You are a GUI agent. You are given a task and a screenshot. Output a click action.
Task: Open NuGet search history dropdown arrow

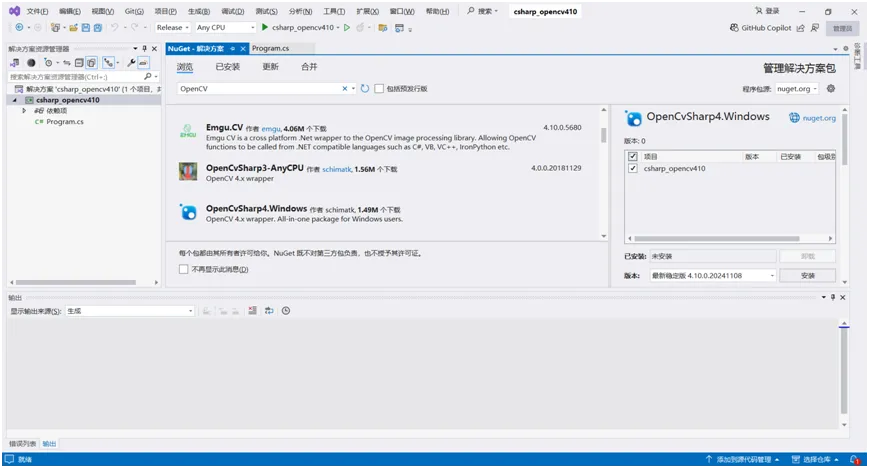(x=353, y=88)
